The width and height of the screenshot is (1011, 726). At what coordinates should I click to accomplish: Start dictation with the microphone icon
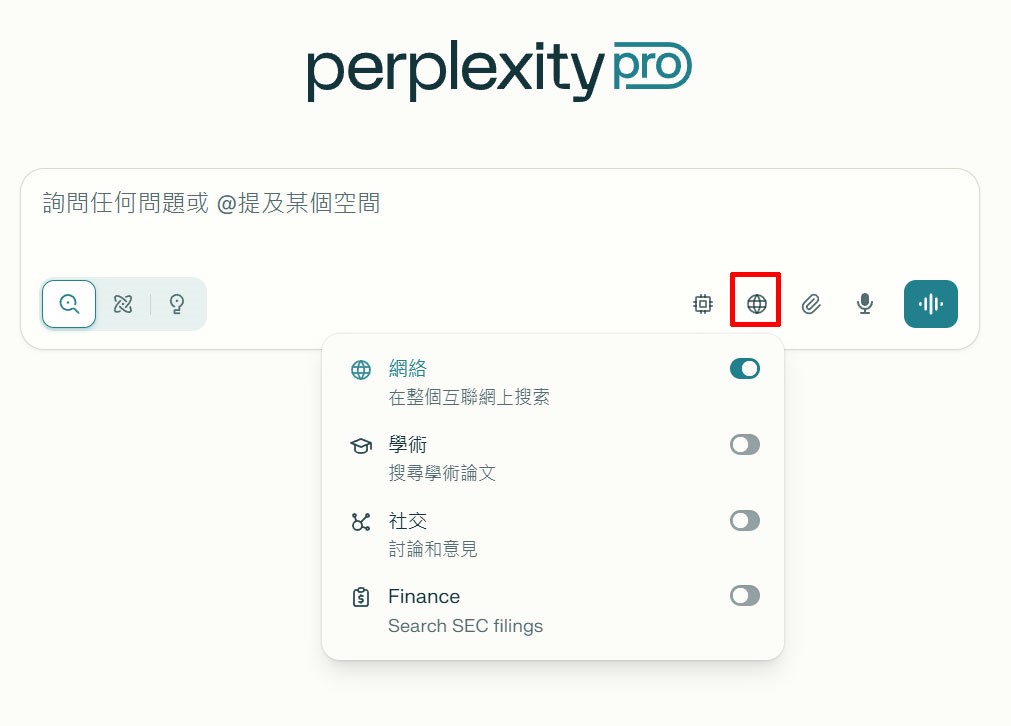click(864, 304)
